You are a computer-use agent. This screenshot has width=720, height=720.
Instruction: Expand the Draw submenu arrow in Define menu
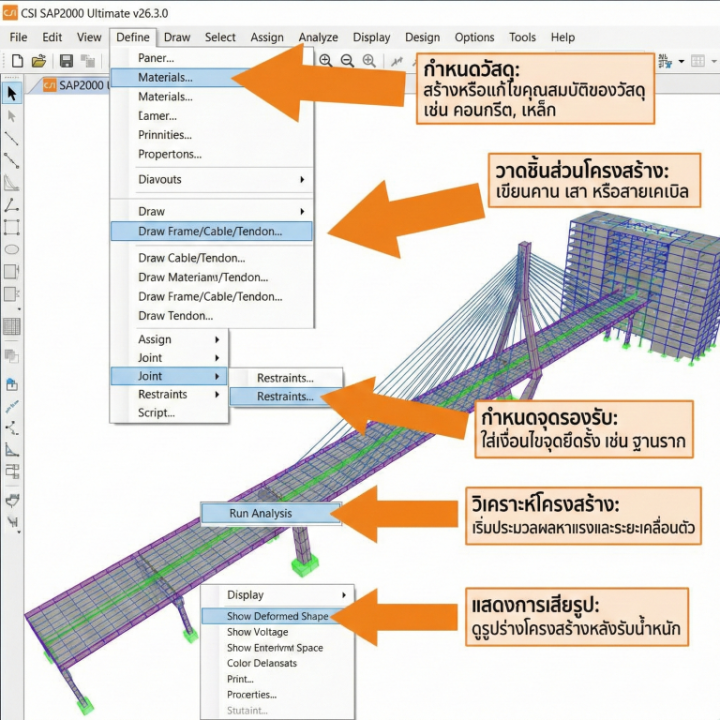(302, 212)
